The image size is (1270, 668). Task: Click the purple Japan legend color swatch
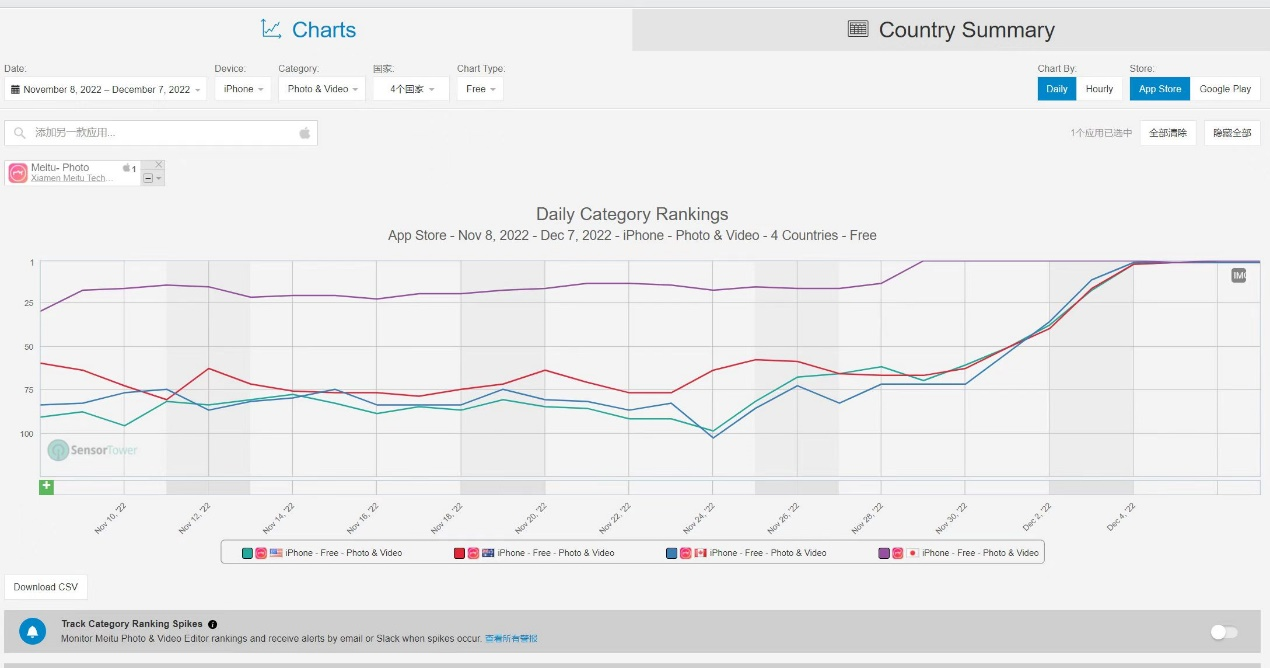click(884, 553)
